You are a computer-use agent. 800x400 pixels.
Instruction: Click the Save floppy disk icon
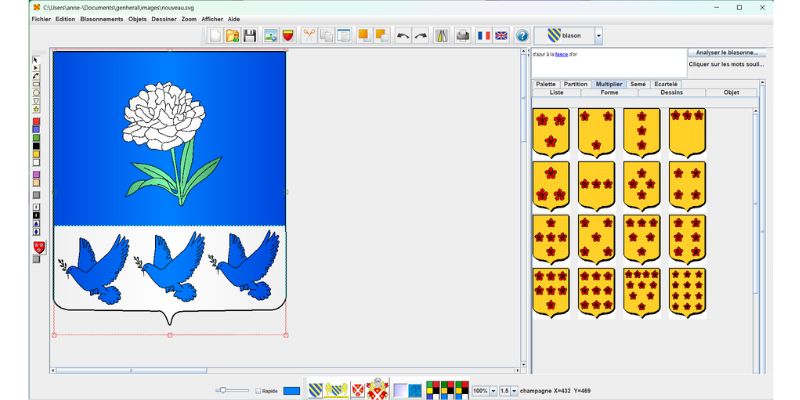[250, 35]
